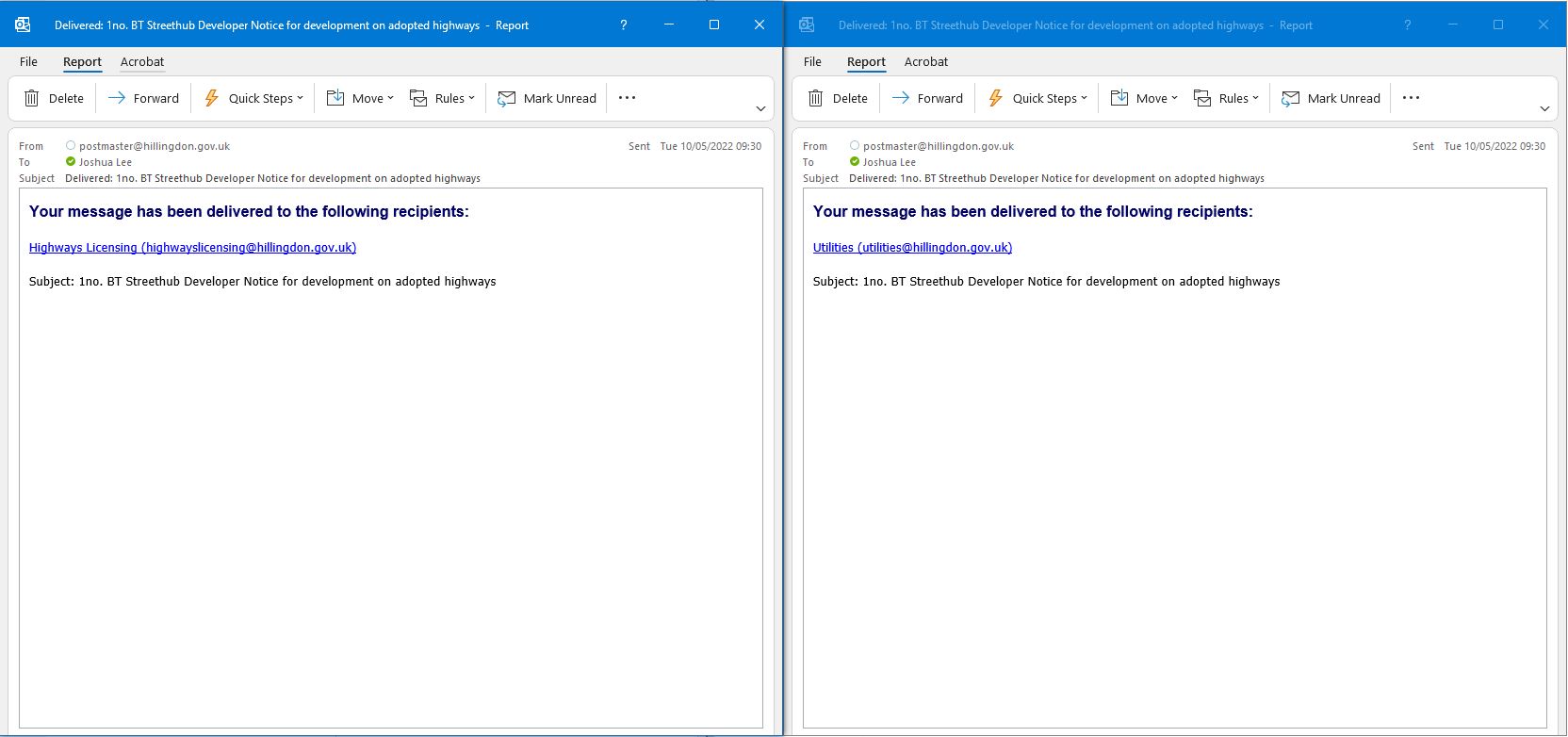Image resolution: width=1568 pixels, height=737 pixels.
Task: Click Delete trash icon in left window
Action: coord(32,98)
